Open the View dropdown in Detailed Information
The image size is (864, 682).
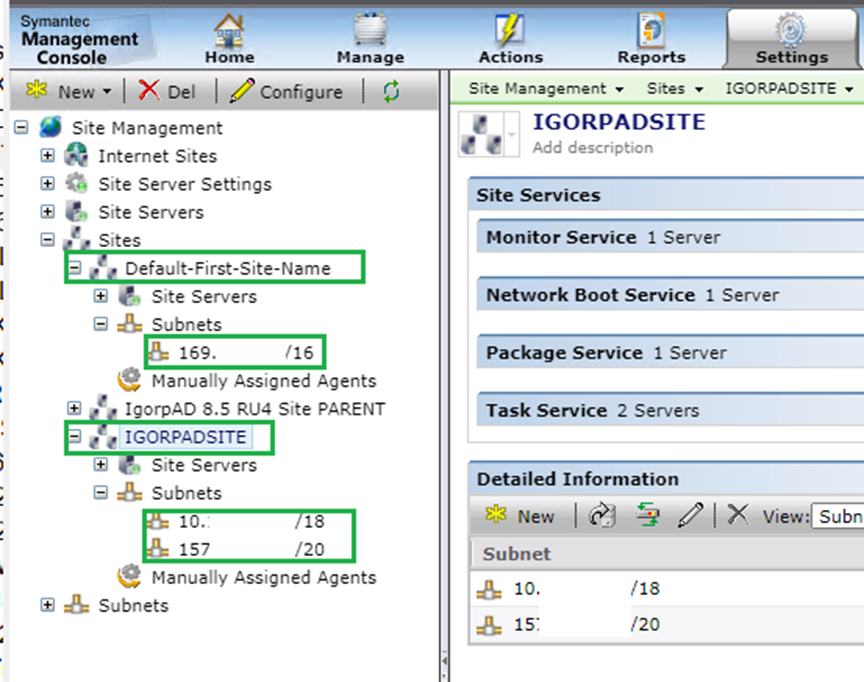[838, 516]
